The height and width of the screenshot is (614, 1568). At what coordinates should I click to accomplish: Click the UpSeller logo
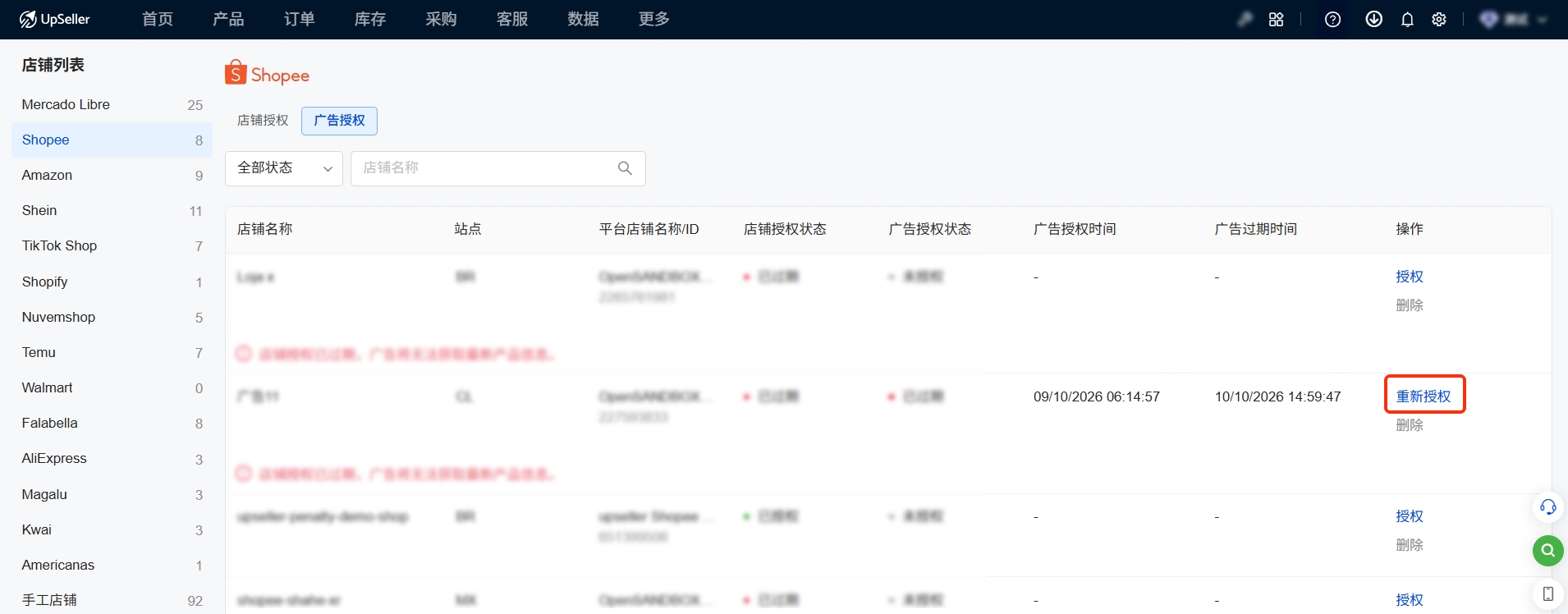(54, 19)
